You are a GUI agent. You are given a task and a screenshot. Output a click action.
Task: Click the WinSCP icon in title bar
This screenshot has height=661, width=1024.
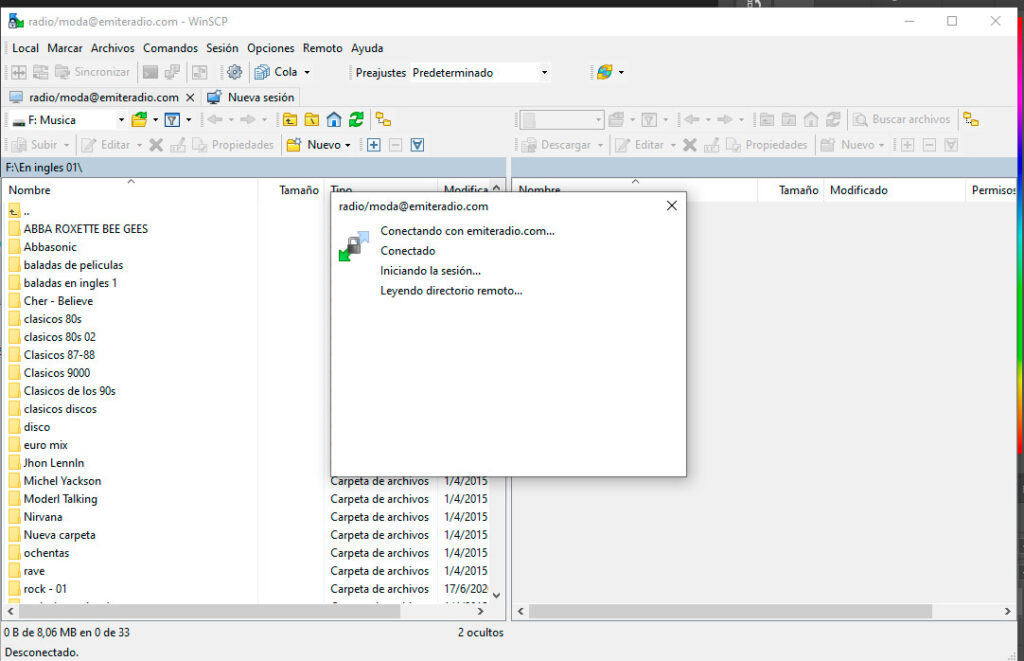[16, 21]
